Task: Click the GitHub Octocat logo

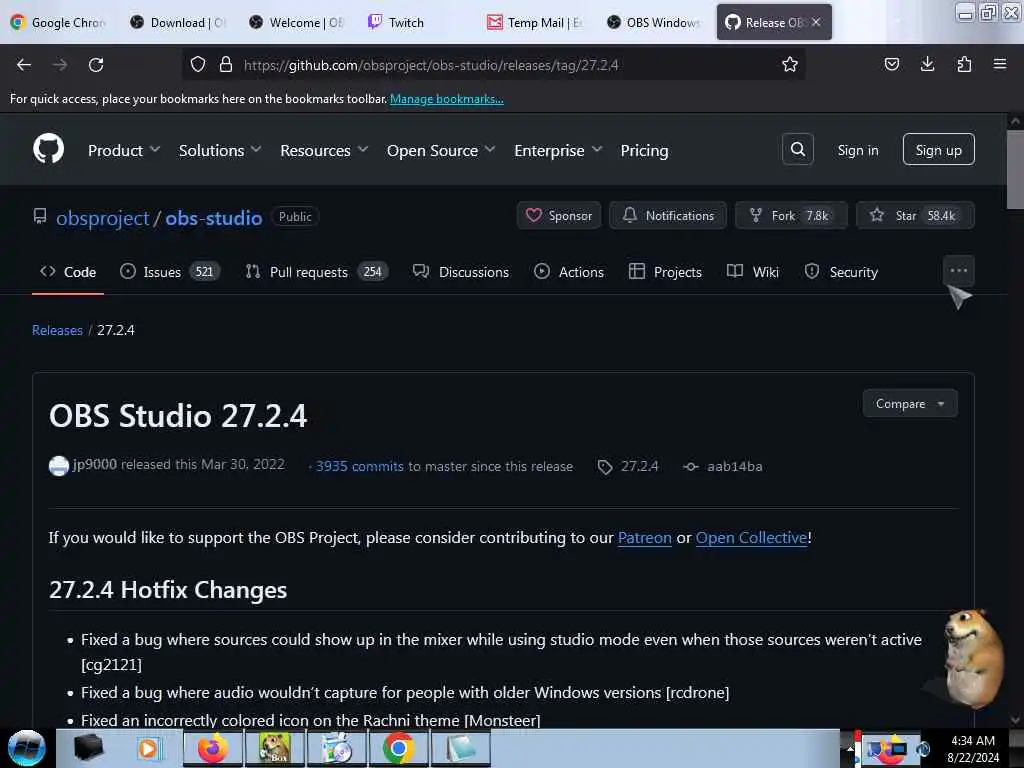Action: (48, 149)
